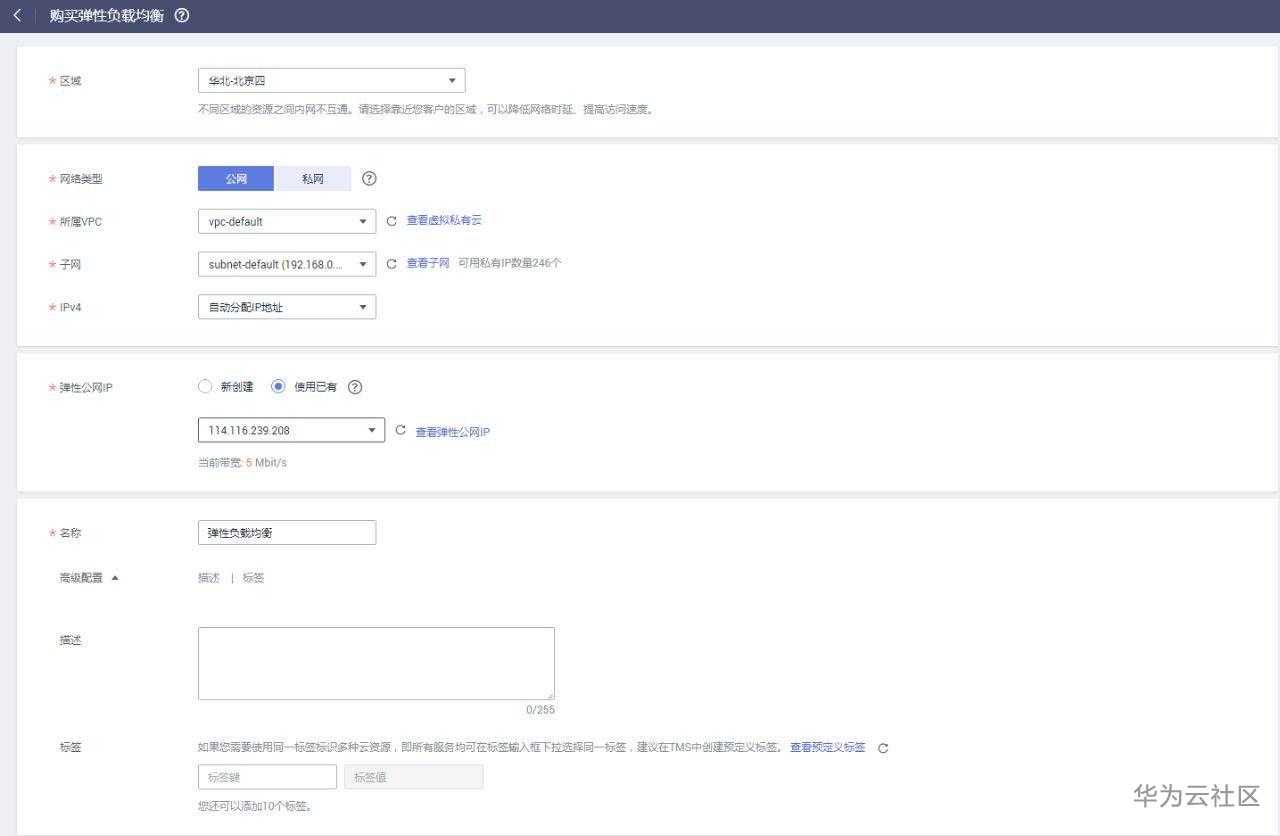Switch to the 标签 option under 高级配置
Viewport: 1280px width, 836px height.
252,577
